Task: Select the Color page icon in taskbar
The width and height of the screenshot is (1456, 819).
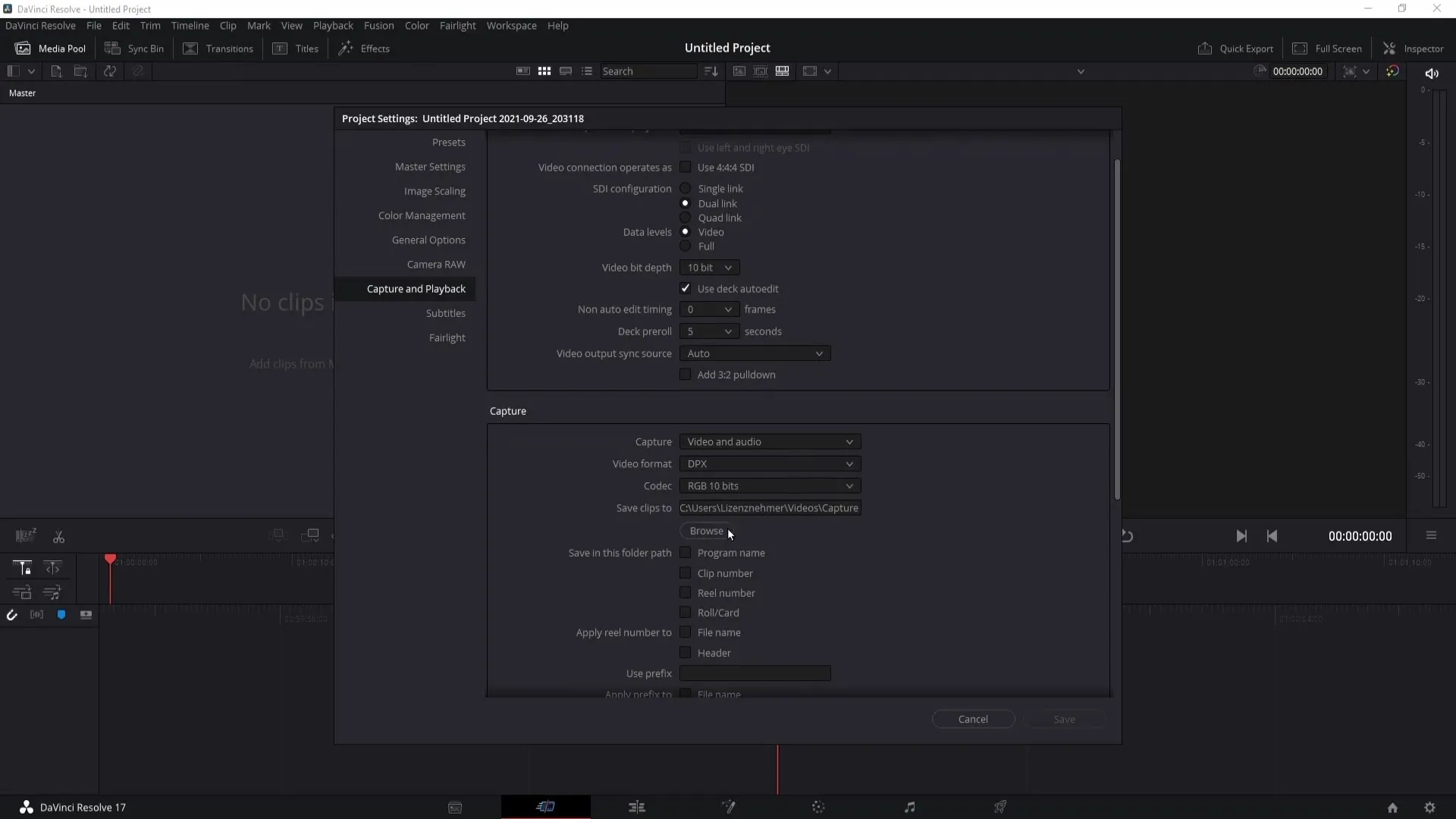Action: [818, 807]
